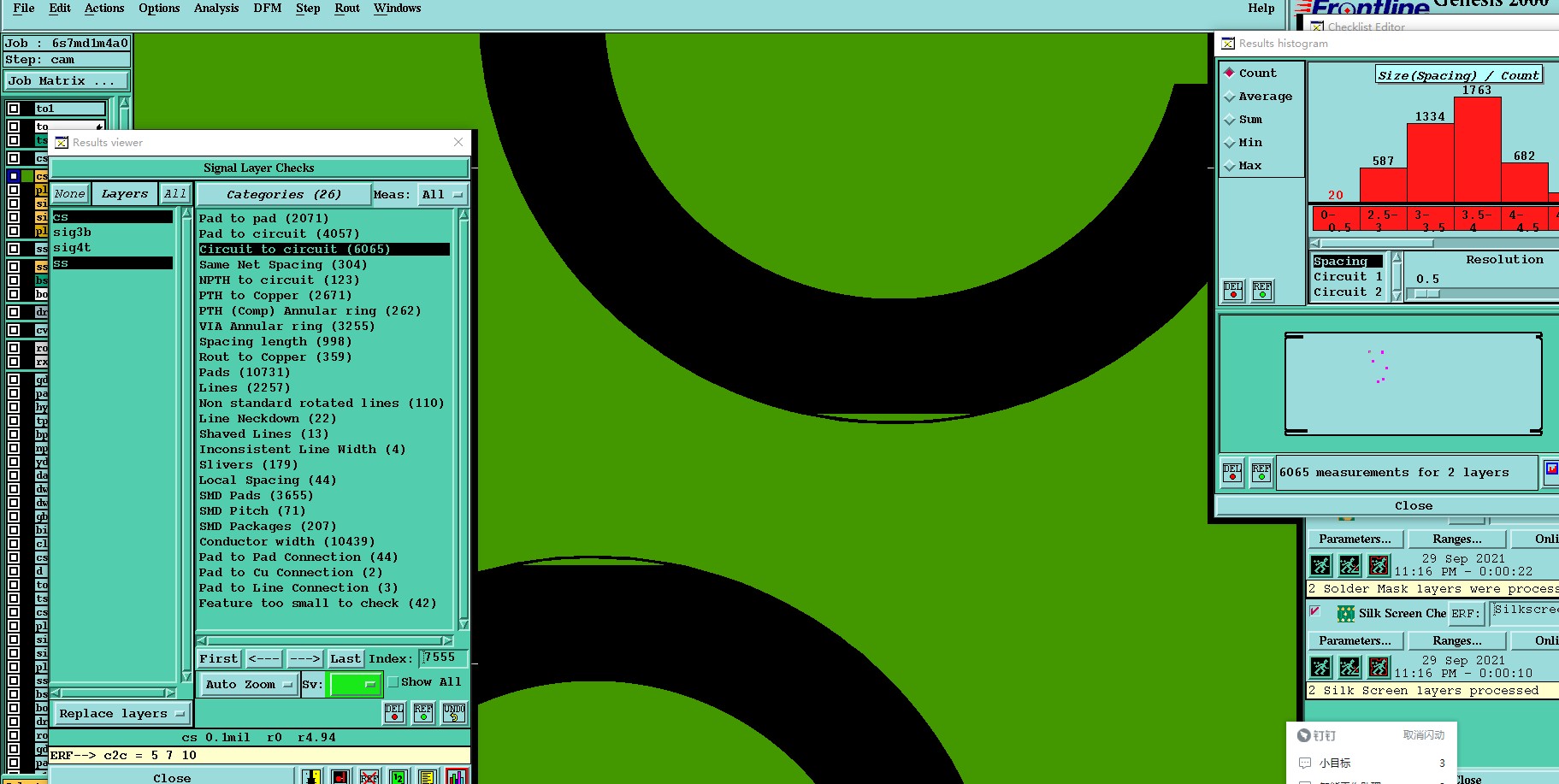Click the Last result button
Image resolution: width=1559 pixels, height=784 pixels.
(345, 658)
